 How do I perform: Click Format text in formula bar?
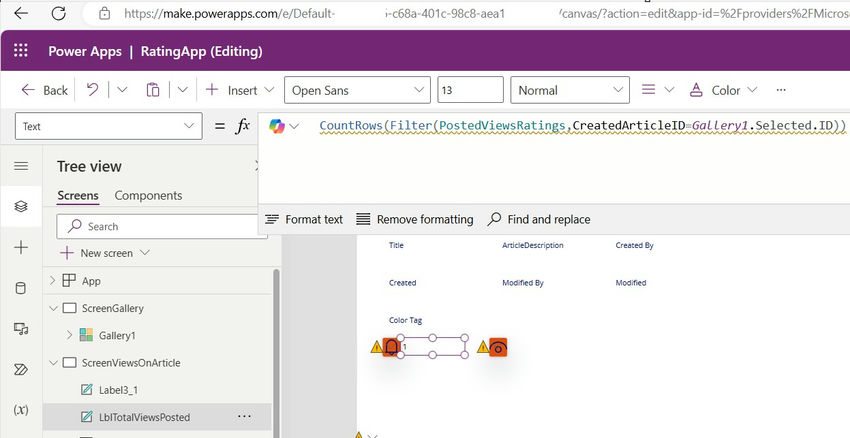pyautogui.click(x=304, y=220)
